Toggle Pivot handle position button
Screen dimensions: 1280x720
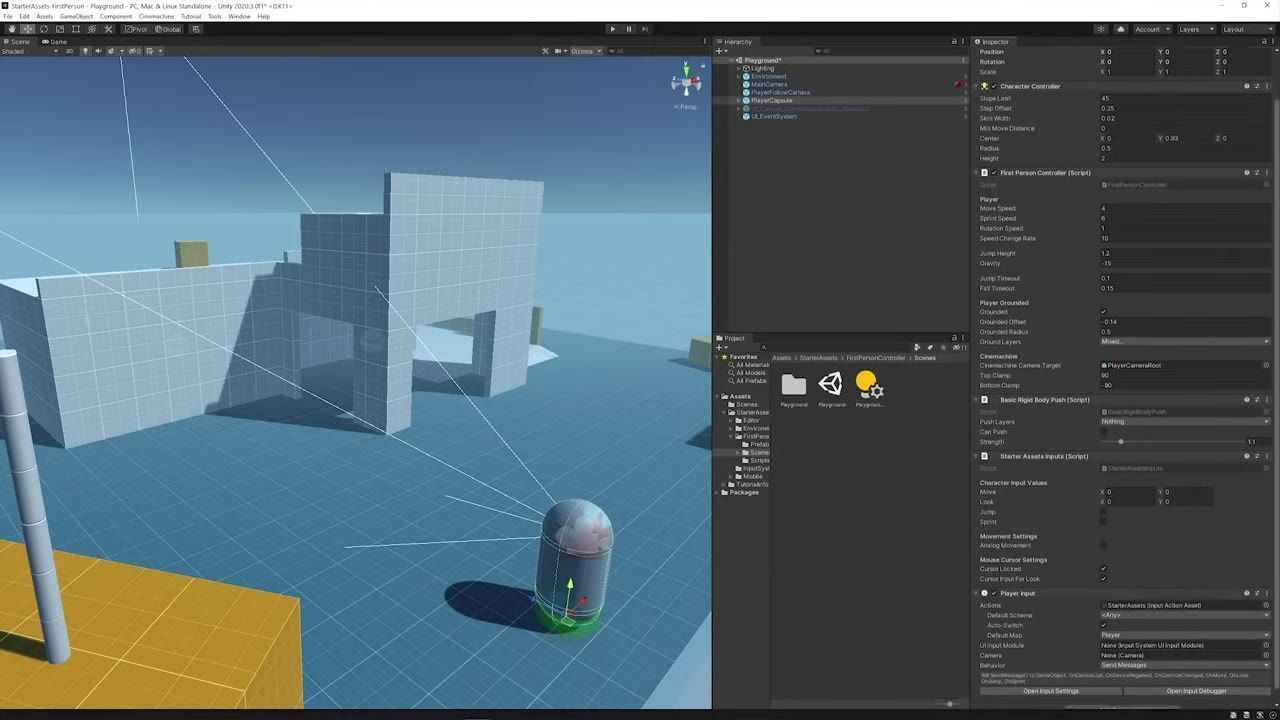pyautogui.click(x=136, y=29)
